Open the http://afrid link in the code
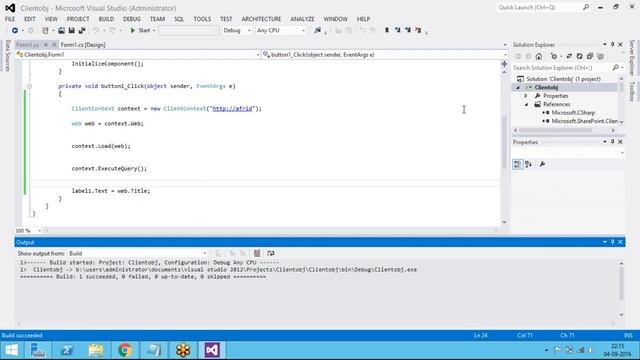The height and width of the screenshot is (360, 640). [232, 109]
